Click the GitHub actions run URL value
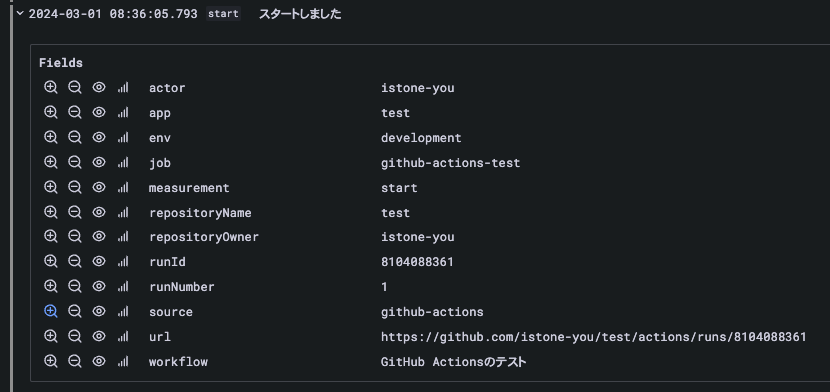Viewport: 830px width, 392px height. pyautogui.click(x=593, y=337)
